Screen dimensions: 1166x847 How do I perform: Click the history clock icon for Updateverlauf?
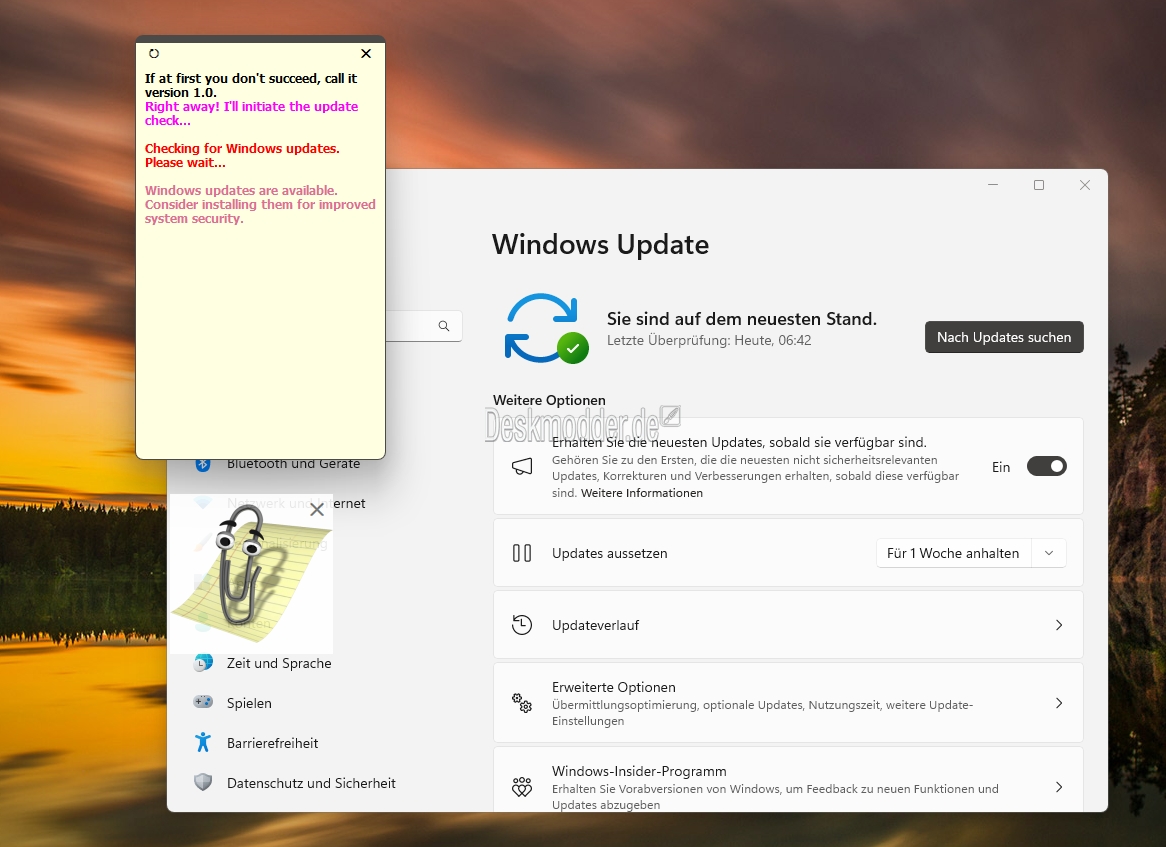pos(522,625)
